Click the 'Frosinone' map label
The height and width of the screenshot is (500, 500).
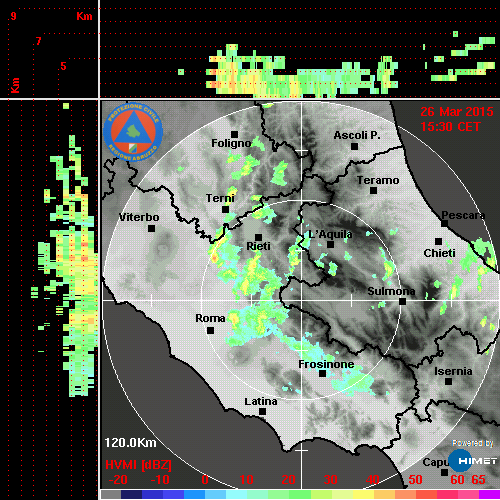tap(326, 364)
